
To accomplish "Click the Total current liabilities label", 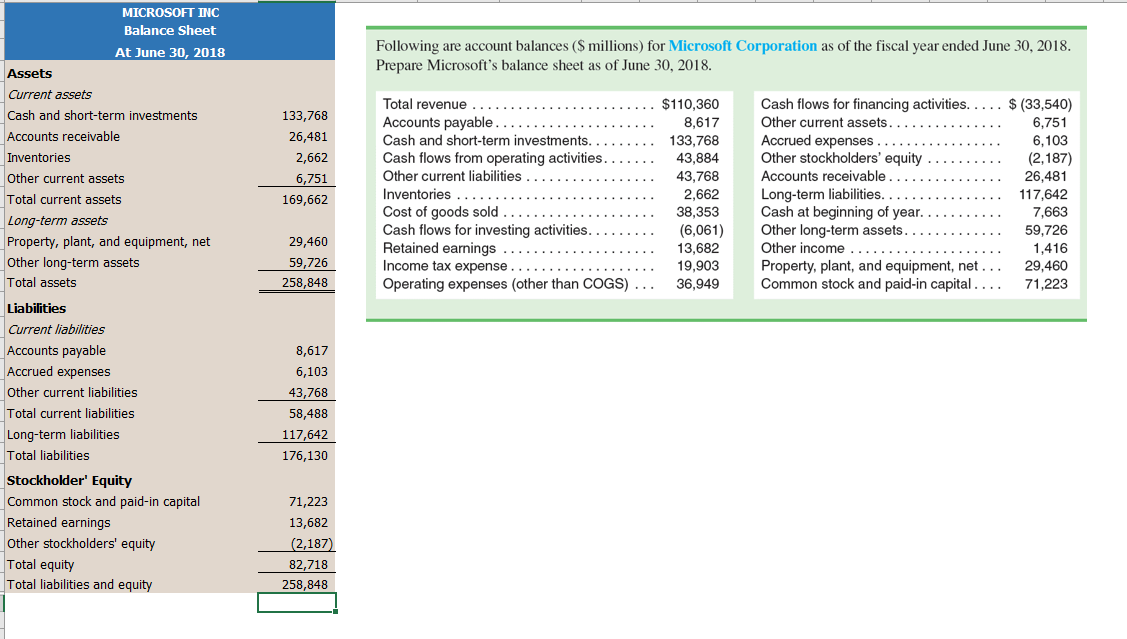I will [x=70, y=413].
